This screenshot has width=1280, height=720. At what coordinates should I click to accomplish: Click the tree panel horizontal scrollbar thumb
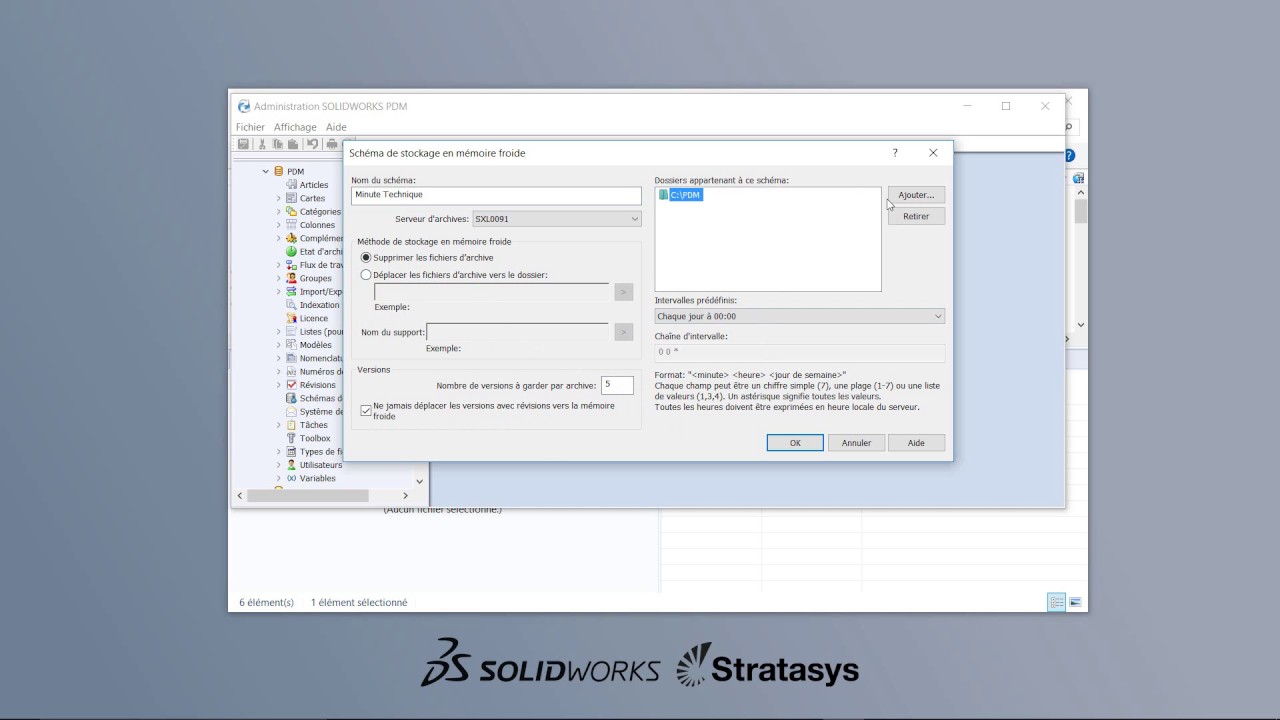click(308, 495)
